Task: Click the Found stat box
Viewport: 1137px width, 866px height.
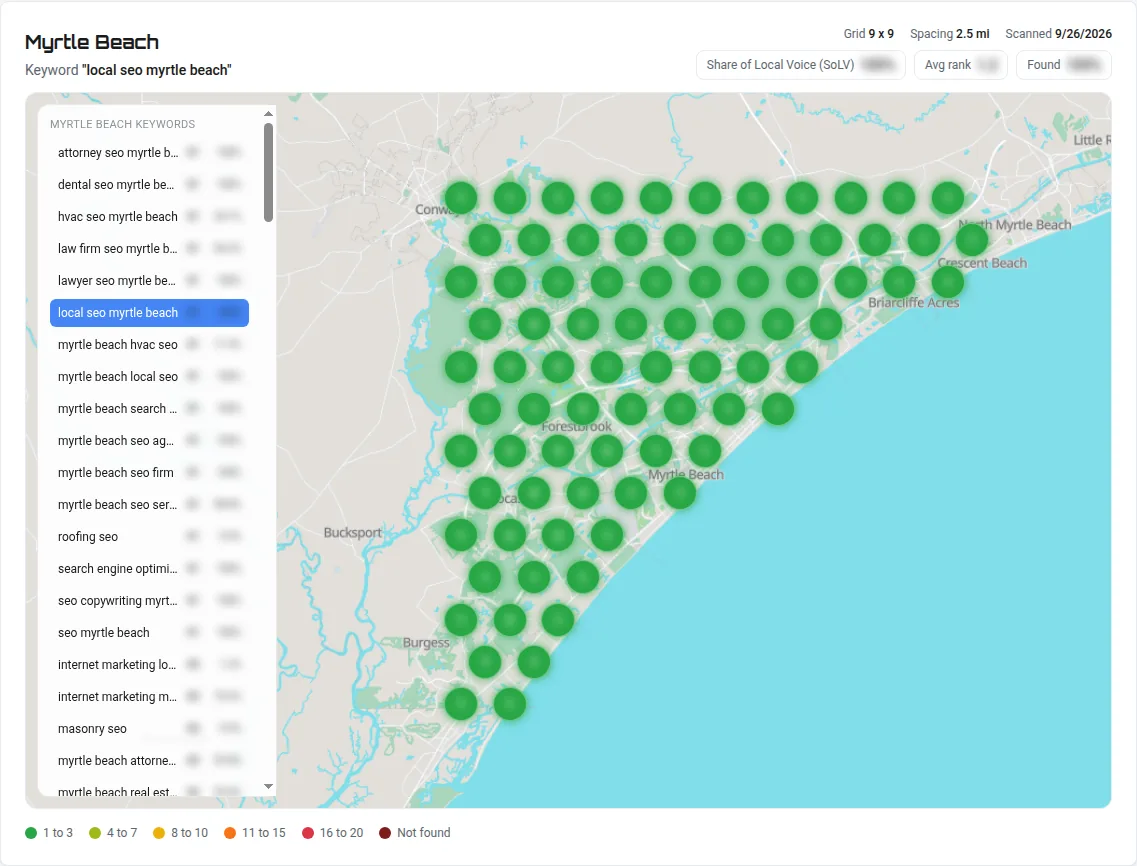Action: coord(1063,65)
